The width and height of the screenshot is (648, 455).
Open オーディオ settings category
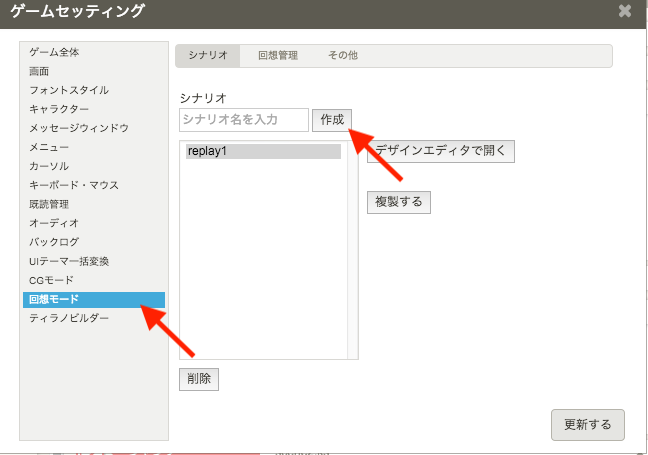click(x=54, y=223)
